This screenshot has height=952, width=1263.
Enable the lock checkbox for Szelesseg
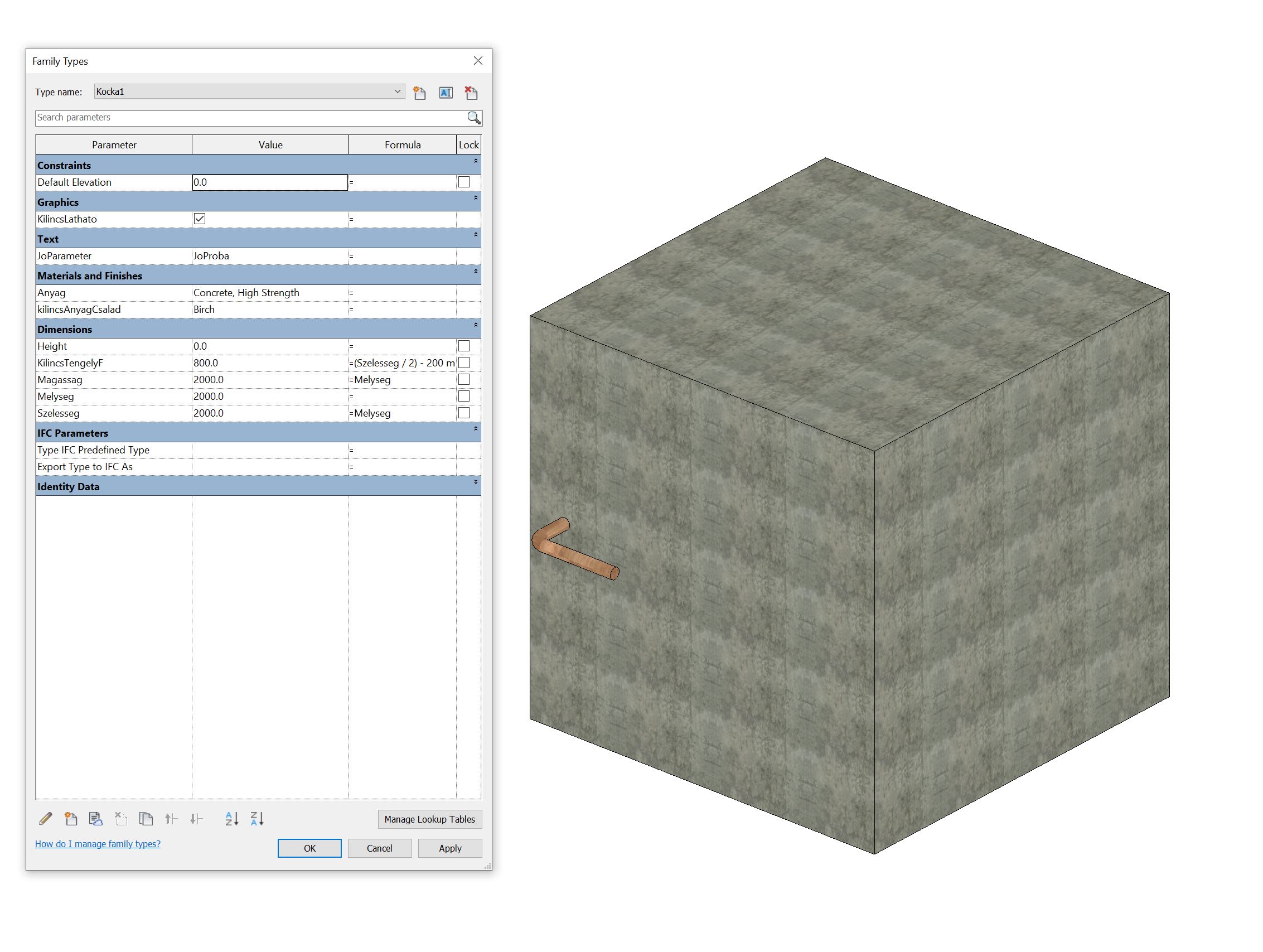(463, 413)
